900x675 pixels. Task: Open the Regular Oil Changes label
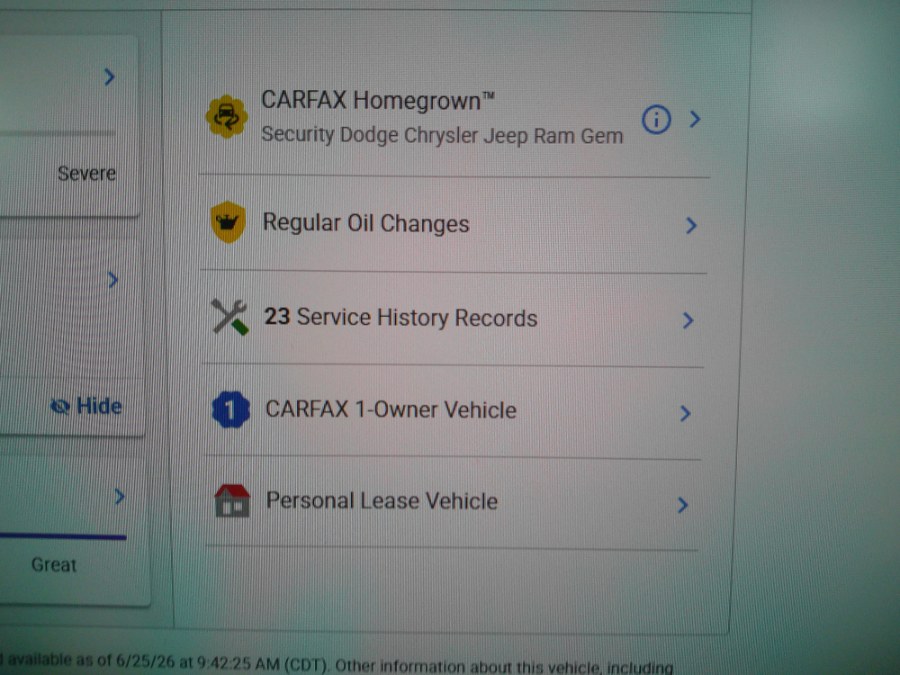[x=366, y=223]
